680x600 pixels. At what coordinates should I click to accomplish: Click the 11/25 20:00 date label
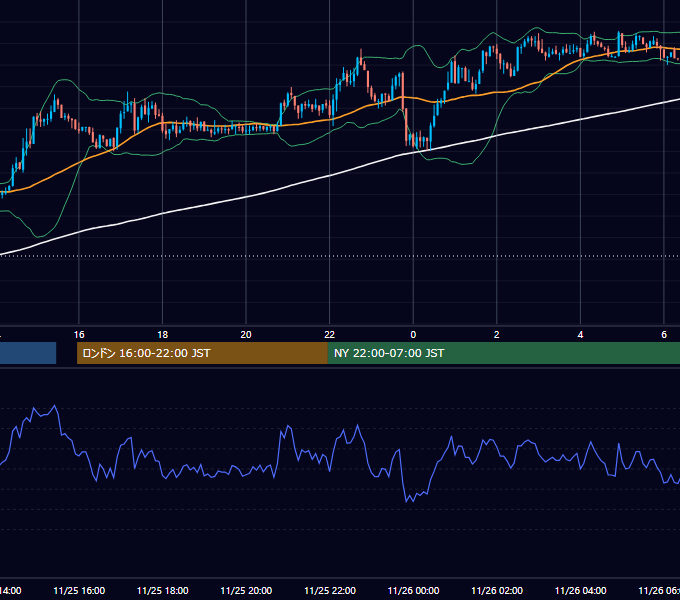pyautogui.click(x=246, y=591)
